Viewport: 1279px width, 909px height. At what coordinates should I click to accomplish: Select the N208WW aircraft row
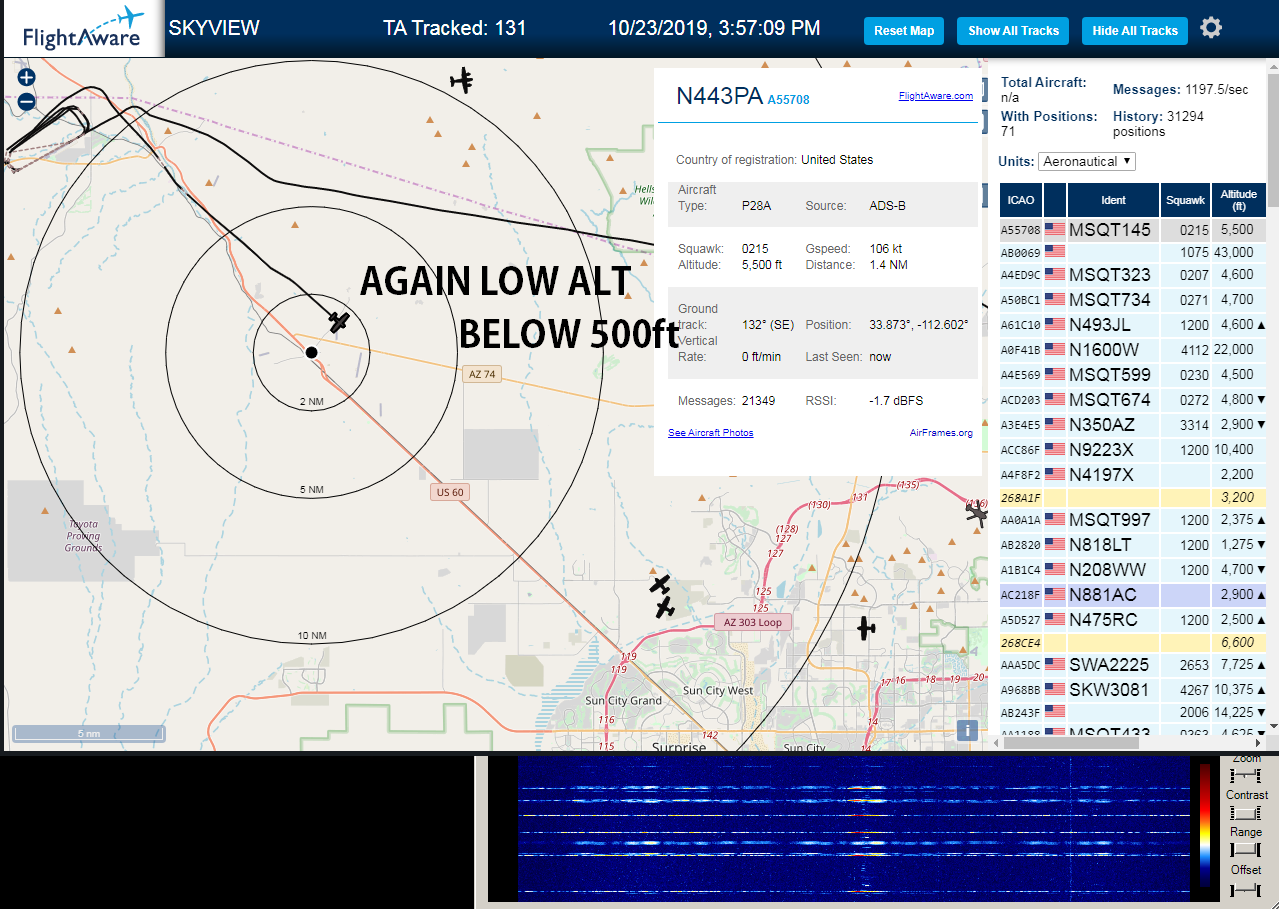[1133, 570]
